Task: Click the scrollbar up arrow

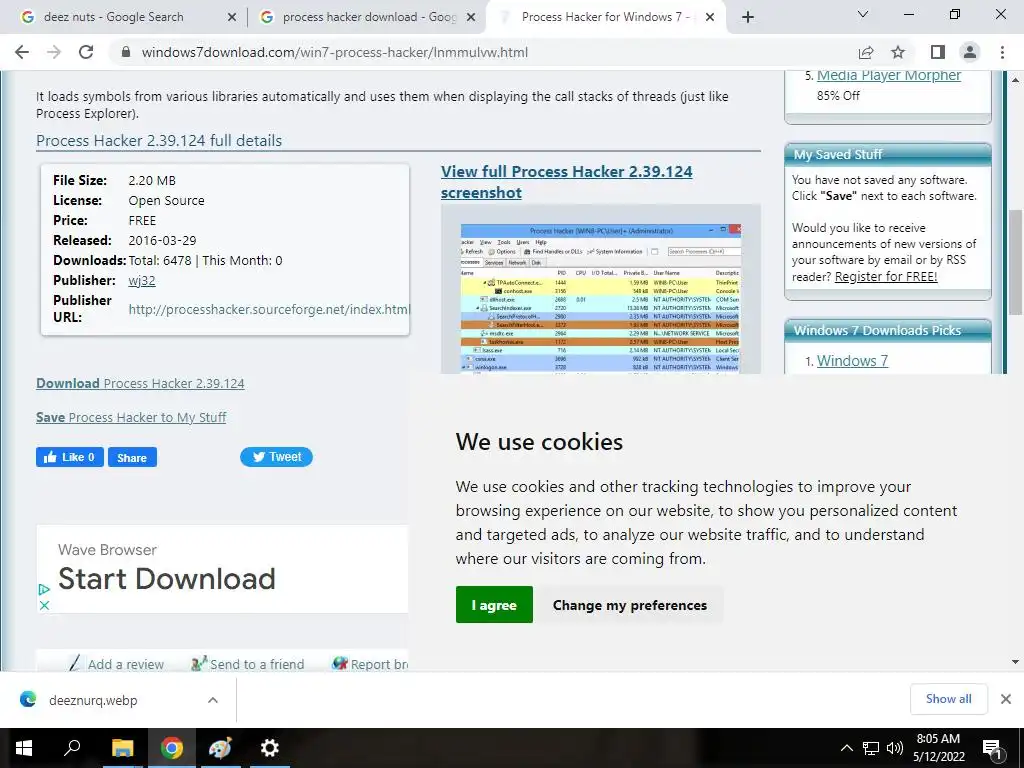Action: pos(1015,80)
